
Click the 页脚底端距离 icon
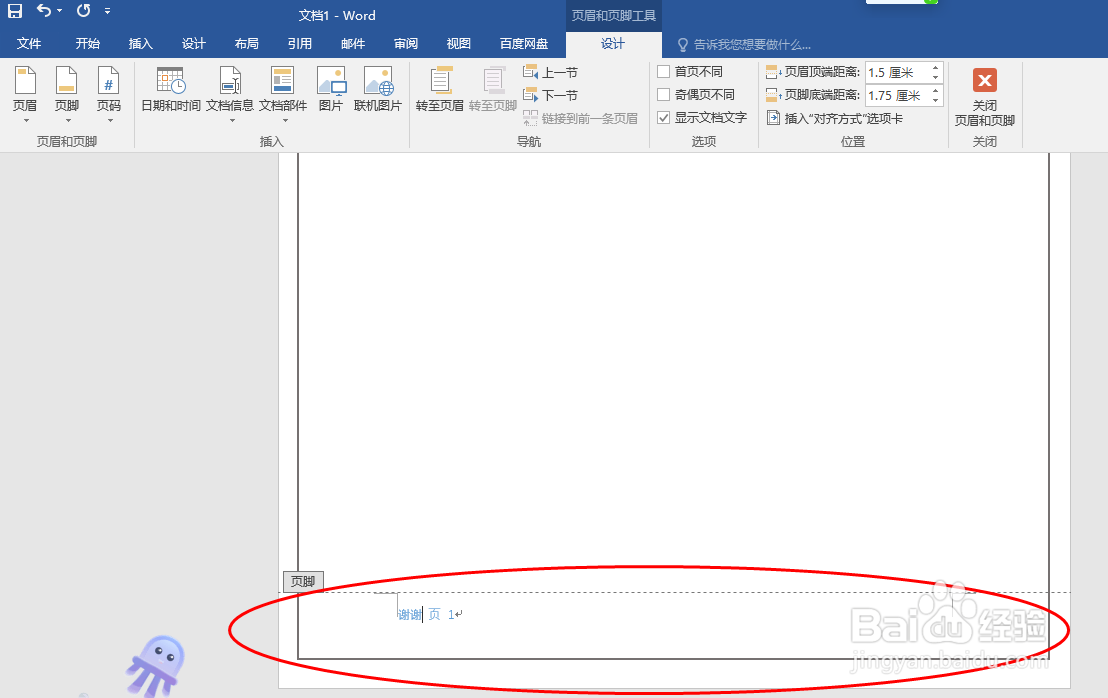click(774, 95)
